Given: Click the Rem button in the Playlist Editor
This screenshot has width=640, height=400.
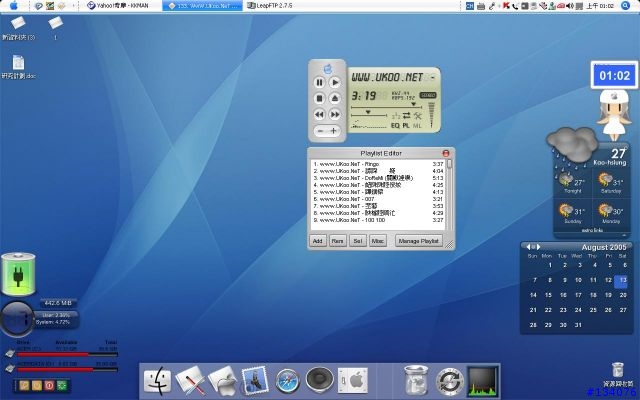Looking at the screenshot, I should 337,241.
